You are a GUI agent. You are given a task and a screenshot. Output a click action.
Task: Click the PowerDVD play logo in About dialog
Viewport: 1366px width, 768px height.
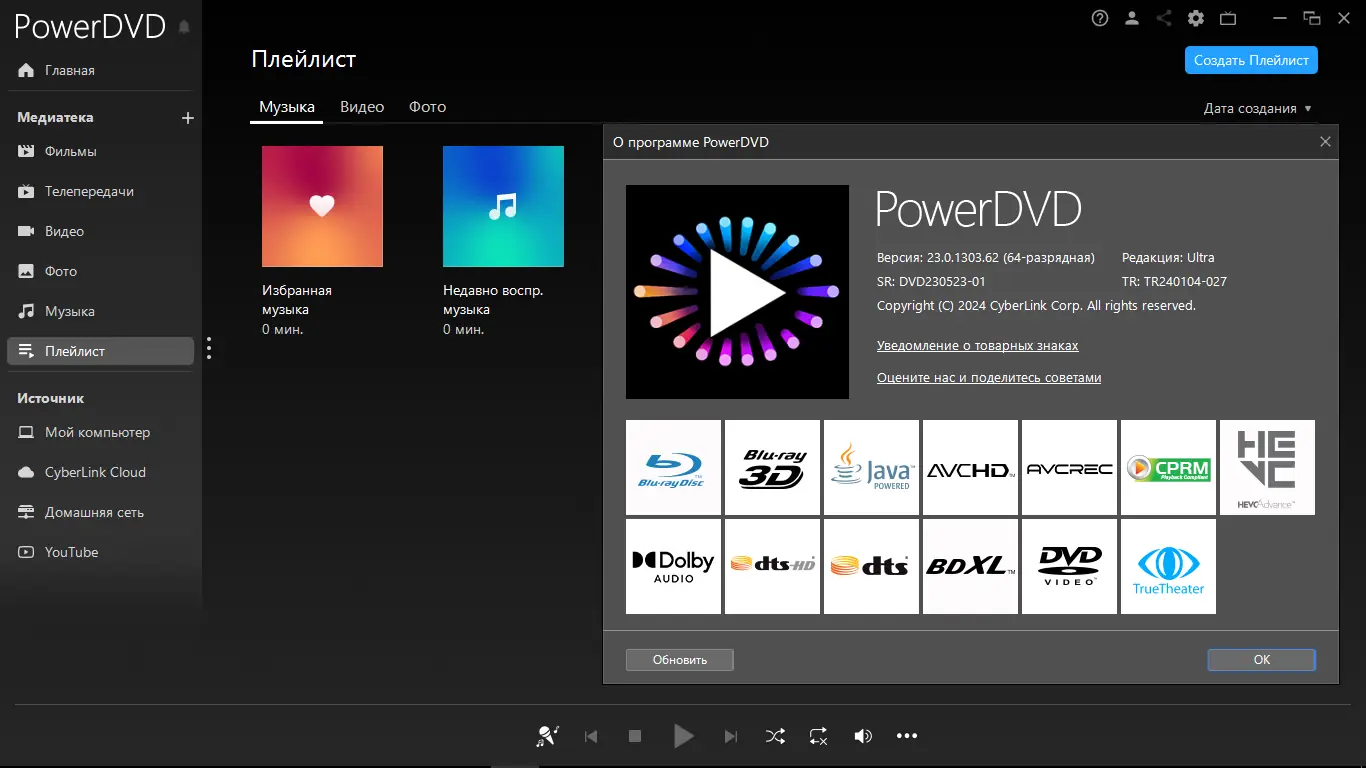coord(737,292)
